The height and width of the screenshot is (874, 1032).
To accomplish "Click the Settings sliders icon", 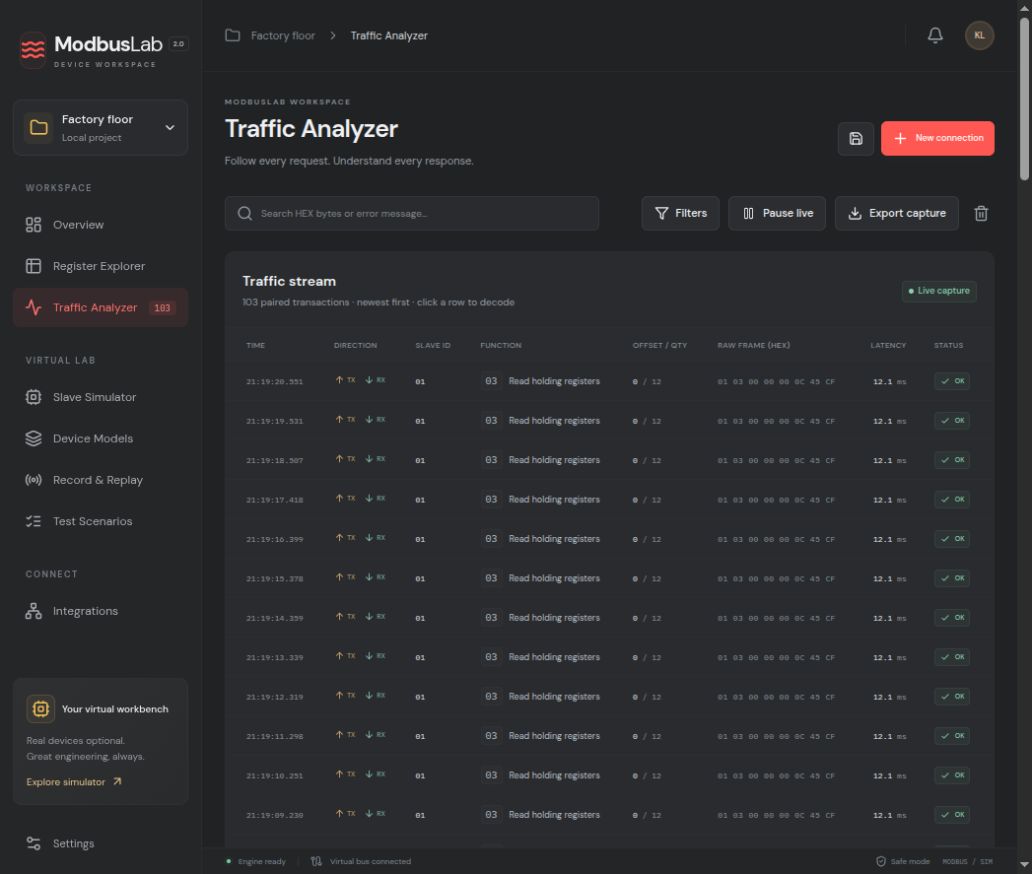I will click(34, 843).
